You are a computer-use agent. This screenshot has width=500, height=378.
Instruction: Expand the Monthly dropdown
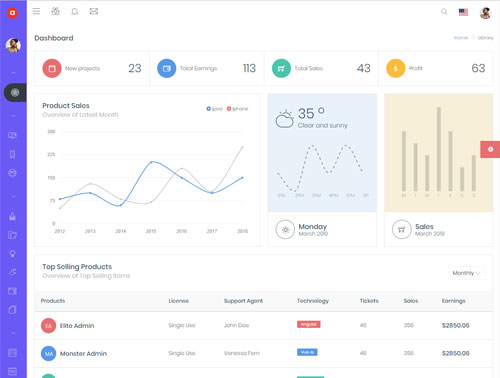coord(466,273)
